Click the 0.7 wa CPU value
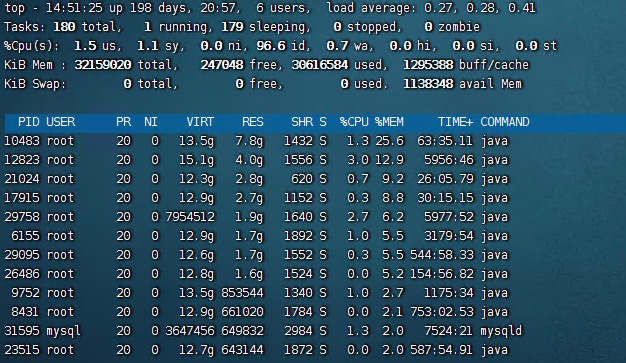This screenshot has height=363, width=626. click(337, 46)
